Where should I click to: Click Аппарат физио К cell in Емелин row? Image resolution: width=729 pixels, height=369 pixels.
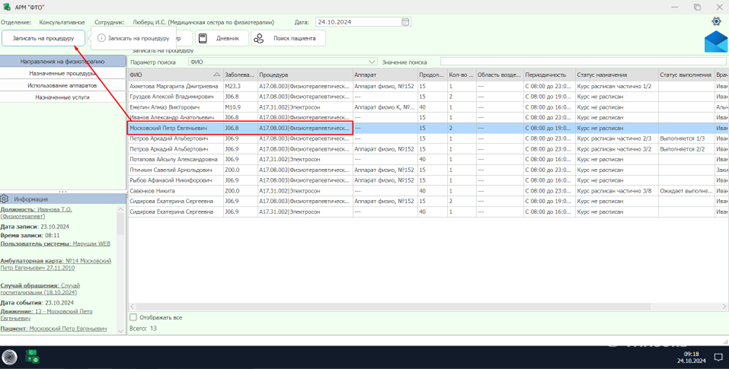click(385, 107)
